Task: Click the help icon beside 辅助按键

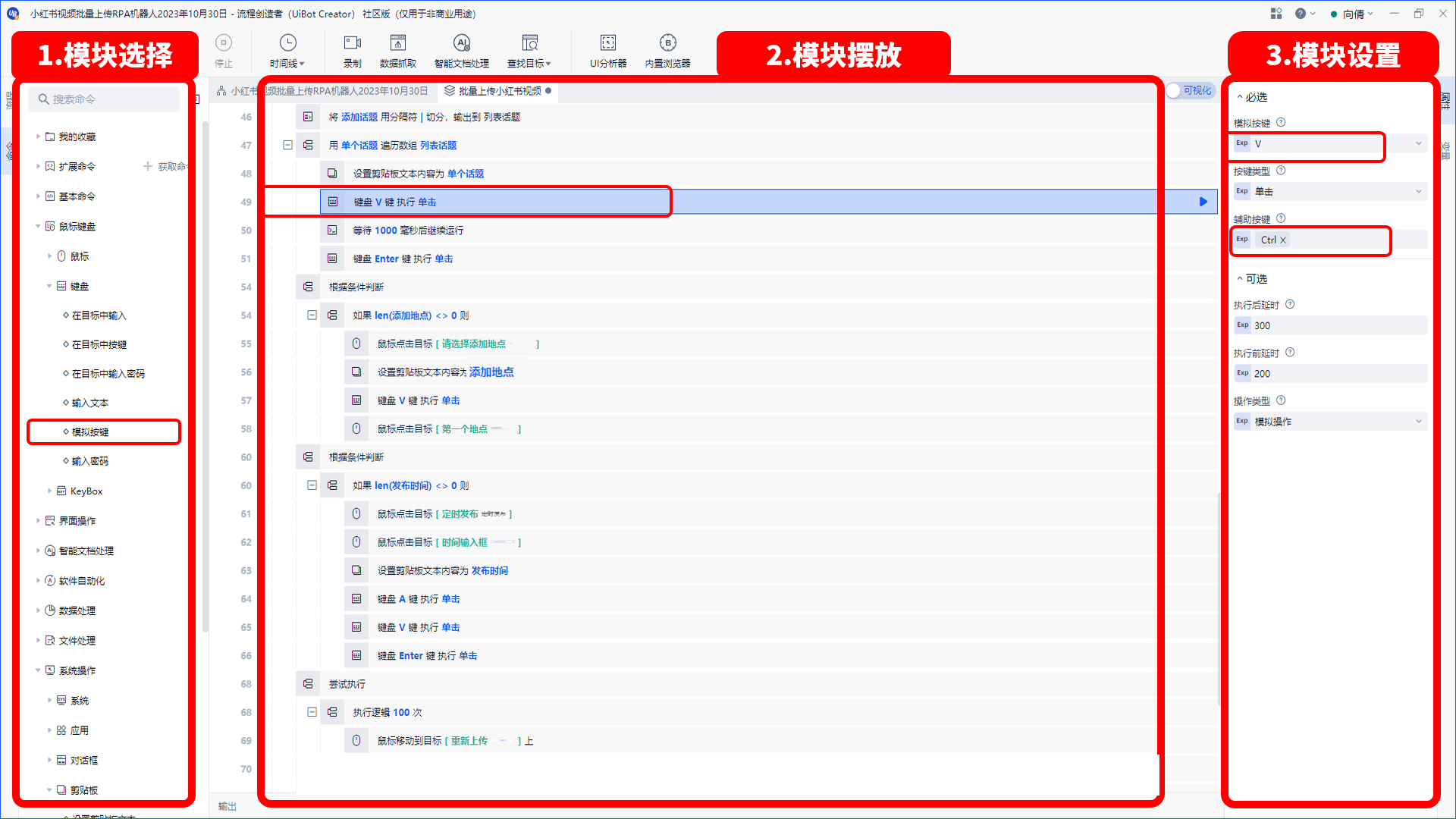Action: pyautogui.click(x=1281, y=218)
